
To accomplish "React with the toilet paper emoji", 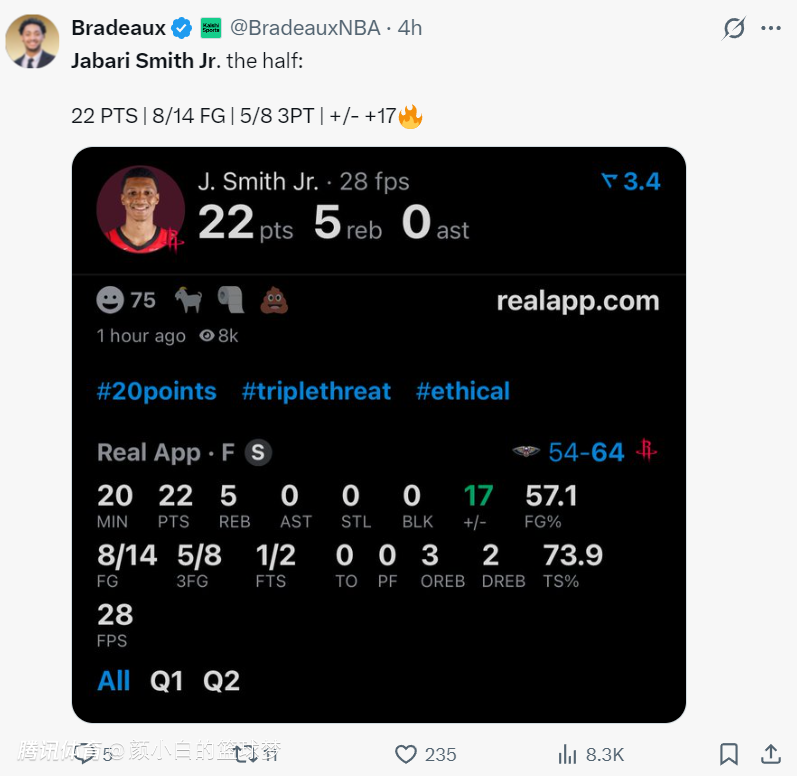I will pyautogui.click(x=230, y=299).
